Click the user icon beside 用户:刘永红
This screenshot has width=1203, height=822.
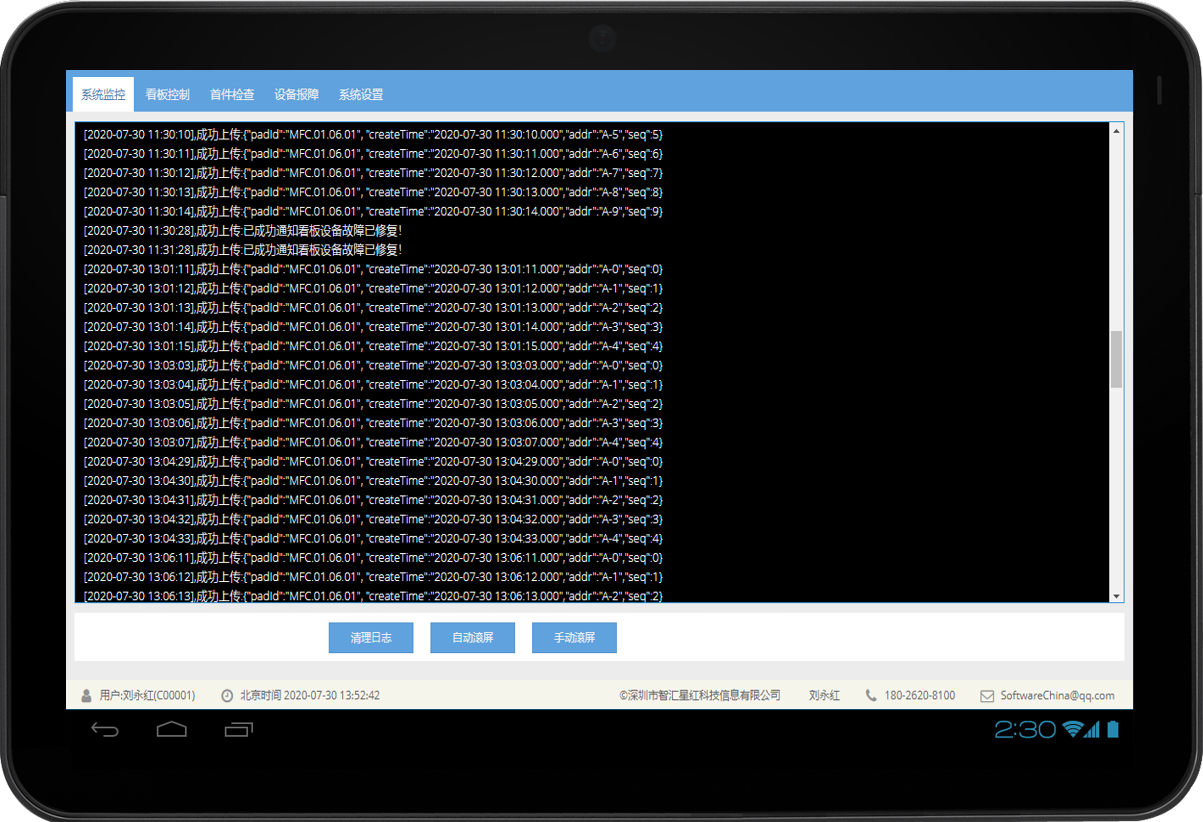[86, 695]
